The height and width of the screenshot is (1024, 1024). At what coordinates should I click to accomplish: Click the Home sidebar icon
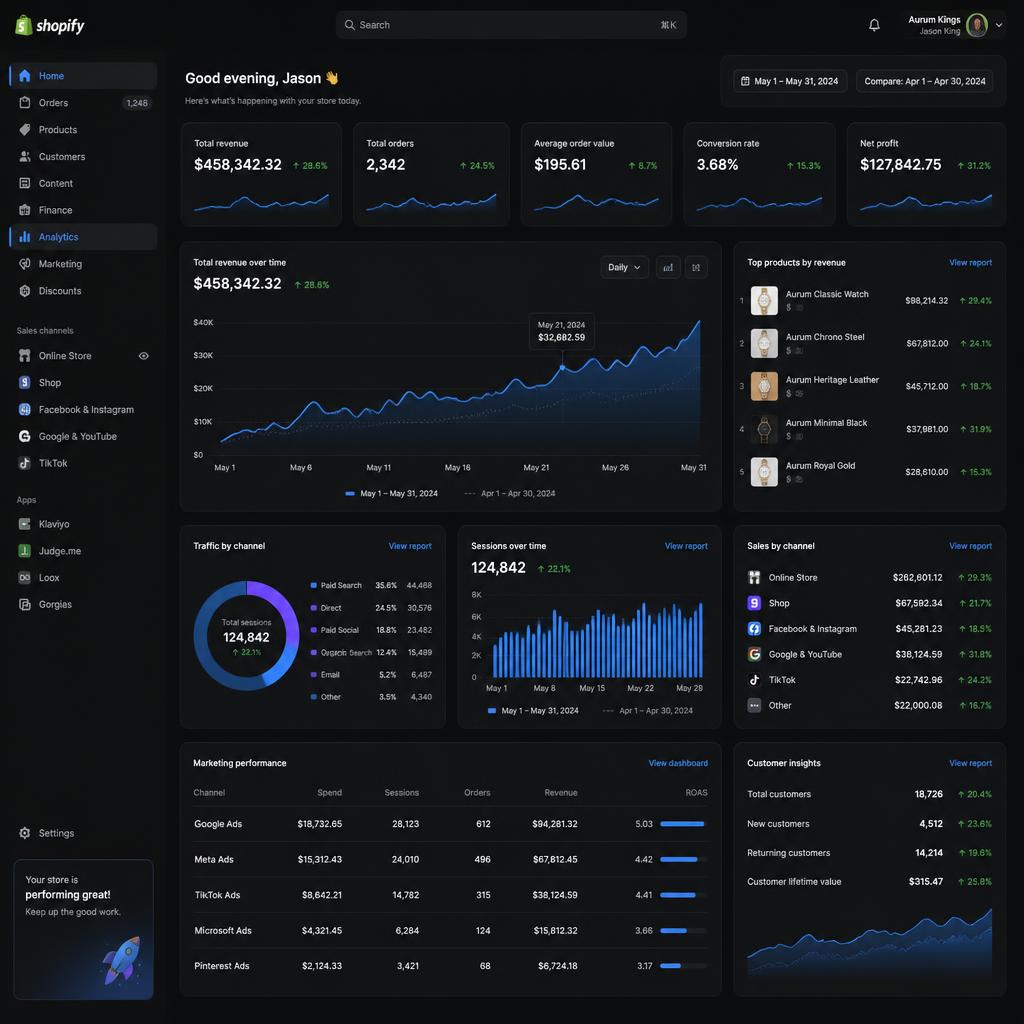25,76
